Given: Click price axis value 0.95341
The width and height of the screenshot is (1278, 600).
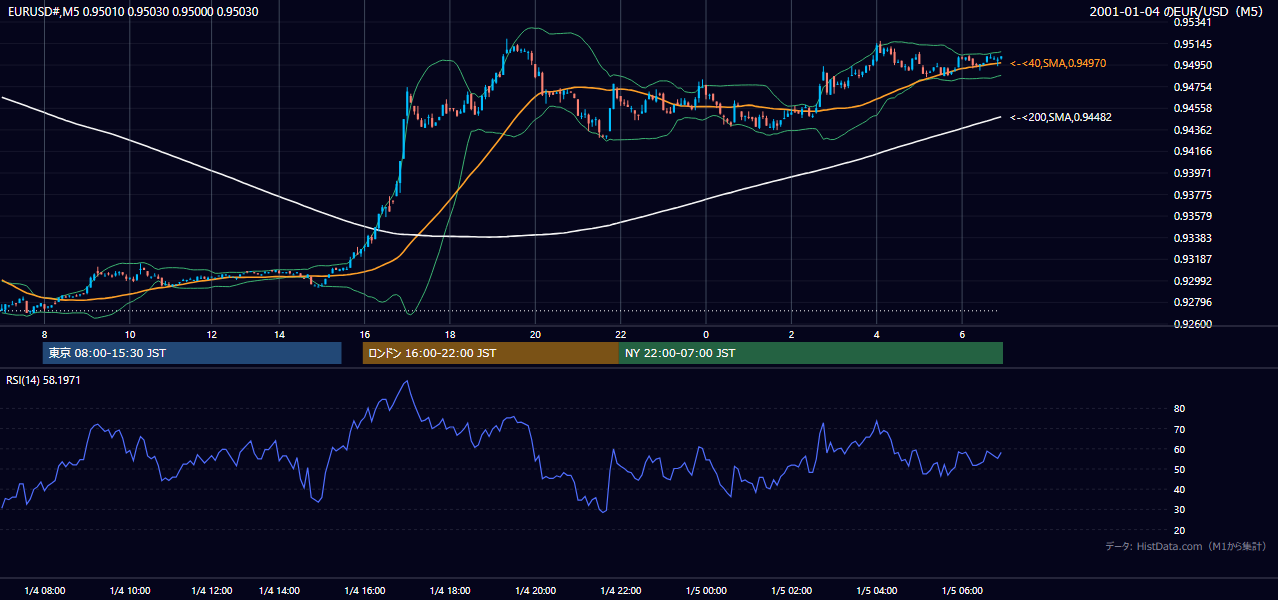Looking at the screenshot, I should [1192, 22].
